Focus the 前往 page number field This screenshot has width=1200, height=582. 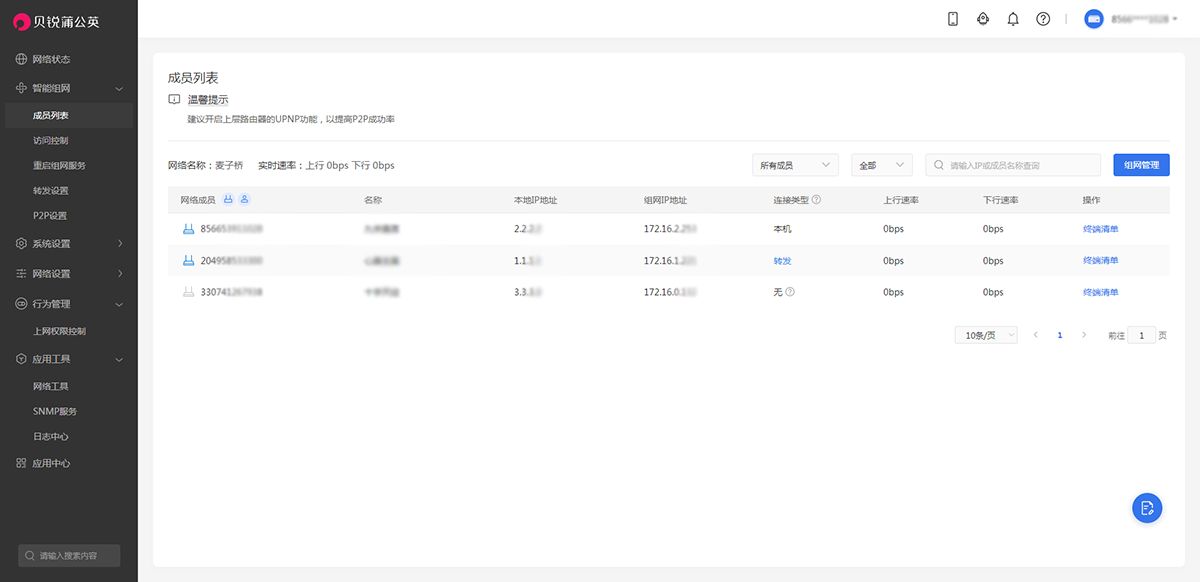tap(1142, 335)
